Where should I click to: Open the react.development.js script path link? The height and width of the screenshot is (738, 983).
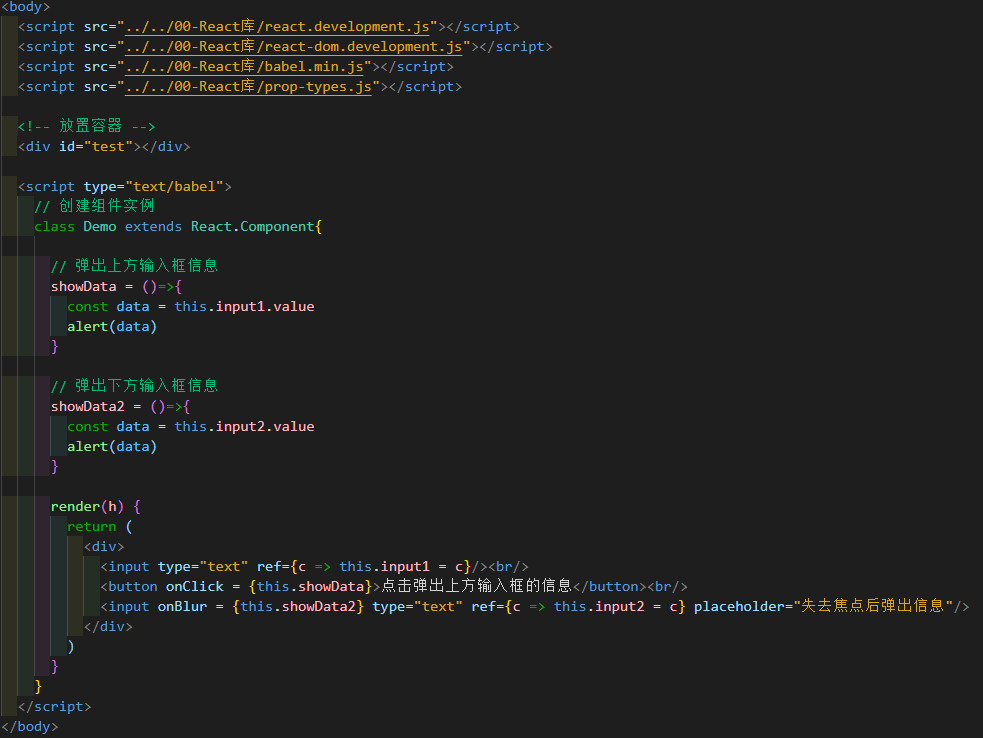pyautogui.click(x=277, y=26)
